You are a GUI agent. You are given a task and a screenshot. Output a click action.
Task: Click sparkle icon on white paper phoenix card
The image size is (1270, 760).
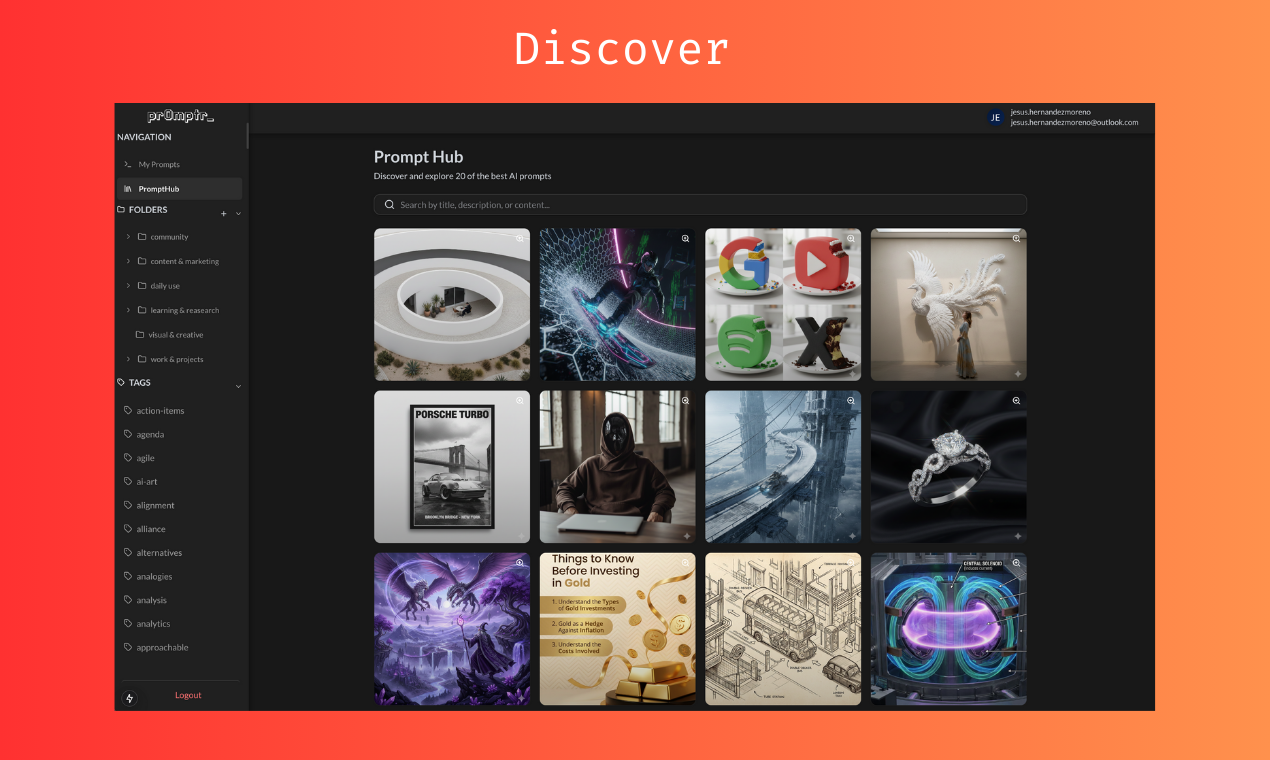(1017, 373)
